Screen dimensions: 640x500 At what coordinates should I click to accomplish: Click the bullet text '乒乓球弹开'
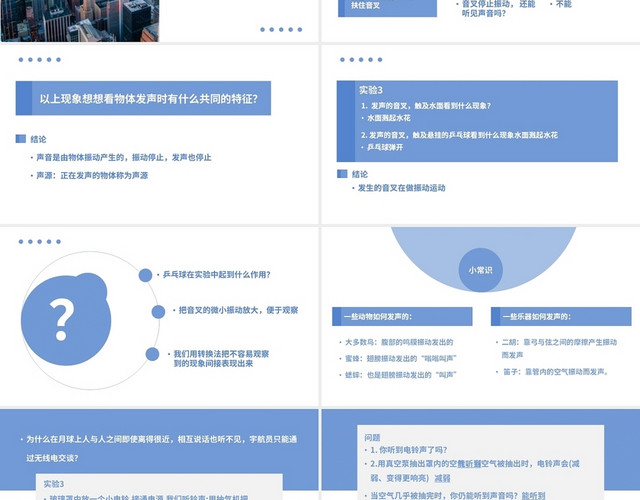385,147
